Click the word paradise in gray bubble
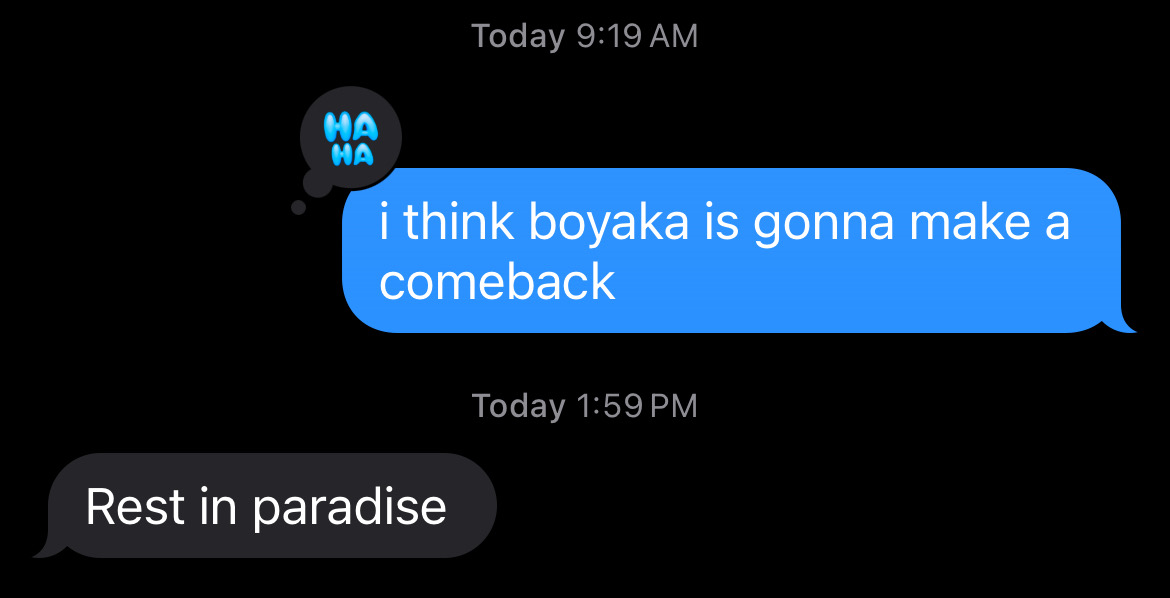The image size is (1170, 598). click(349, 509)
